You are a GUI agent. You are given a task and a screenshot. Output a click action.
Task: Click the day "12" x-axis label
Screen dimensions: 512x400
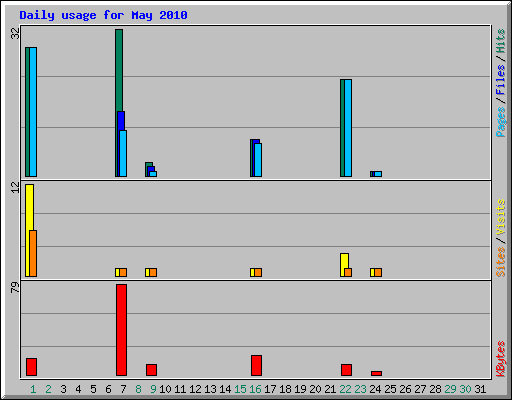(195, 389)
